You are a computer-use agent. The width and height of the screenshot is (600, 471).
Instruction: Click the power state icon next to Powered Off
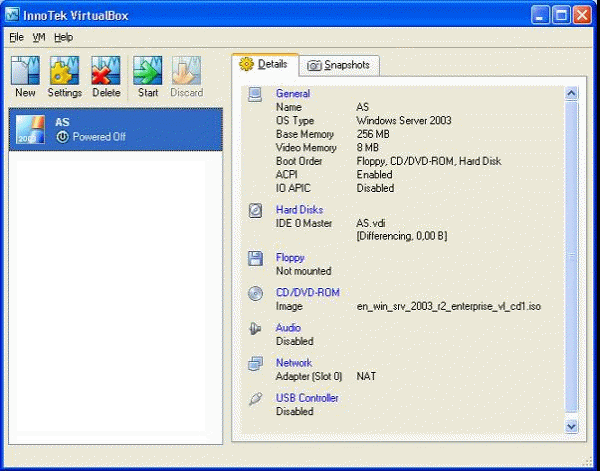pos(62,137)
